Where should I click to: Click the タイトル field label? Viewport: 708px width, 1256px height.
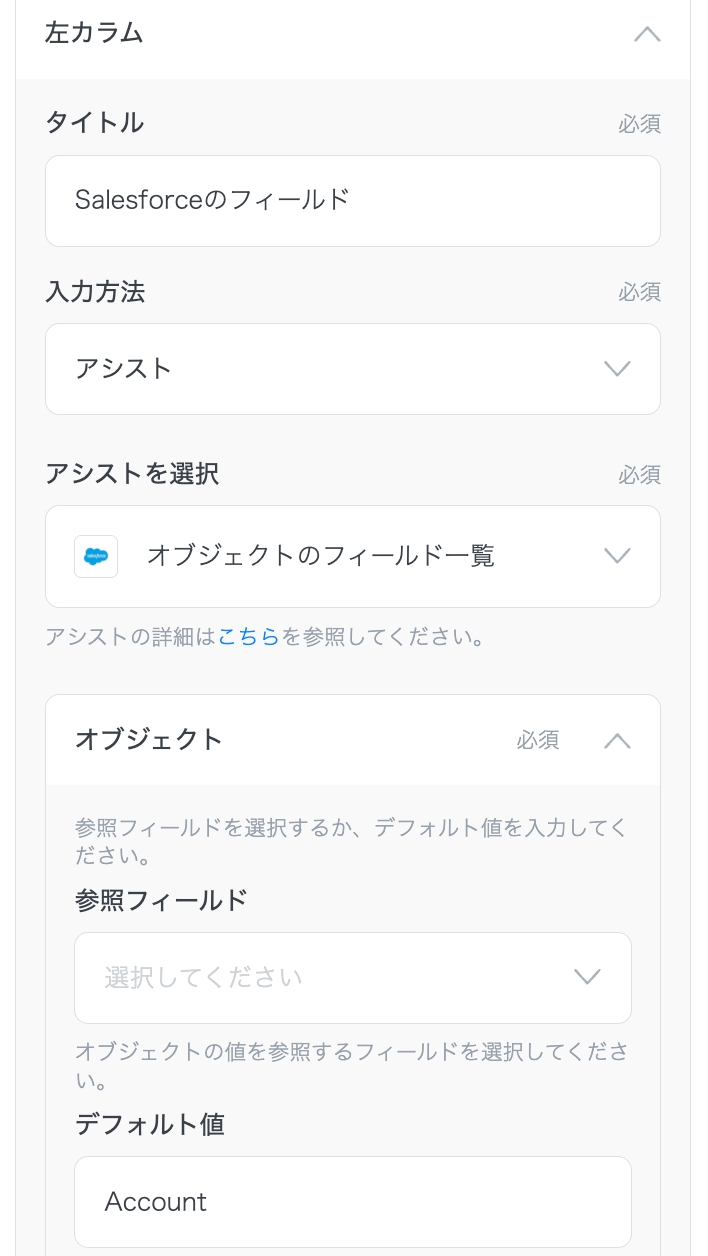click(94, 123)
